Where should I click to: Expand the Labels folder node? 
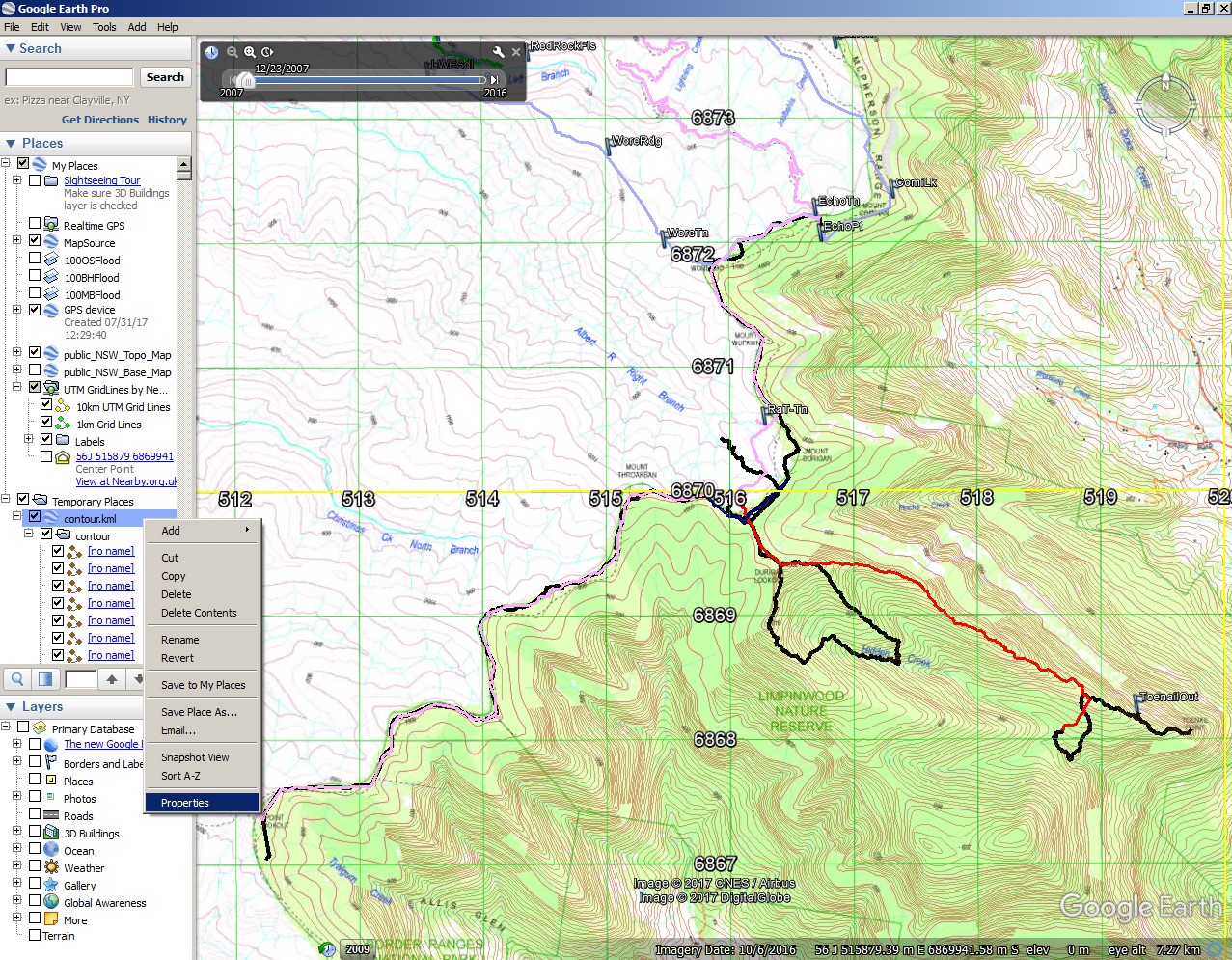28,439
